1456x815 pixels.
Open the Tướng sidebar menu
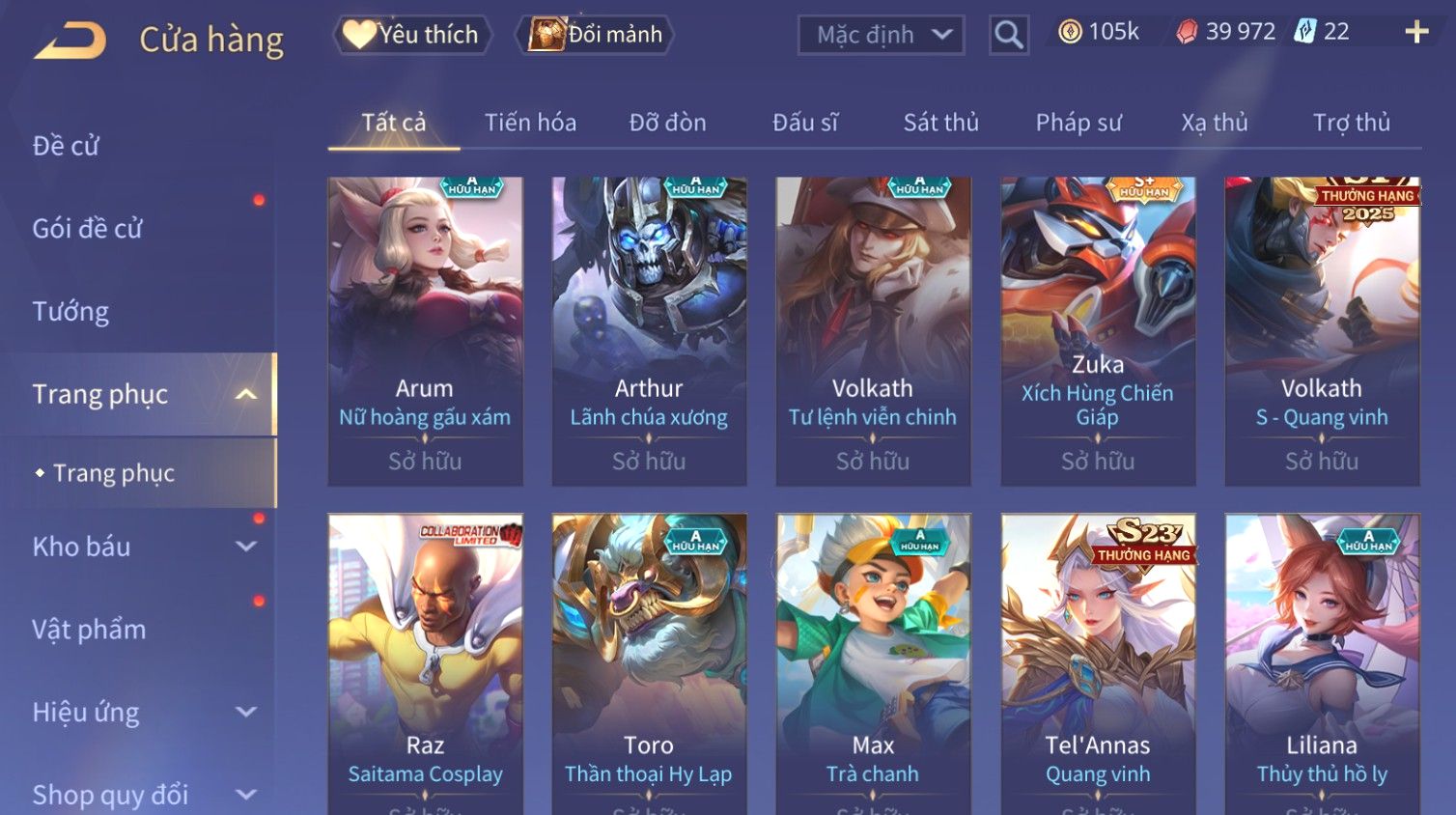click(x=70, y=312)
